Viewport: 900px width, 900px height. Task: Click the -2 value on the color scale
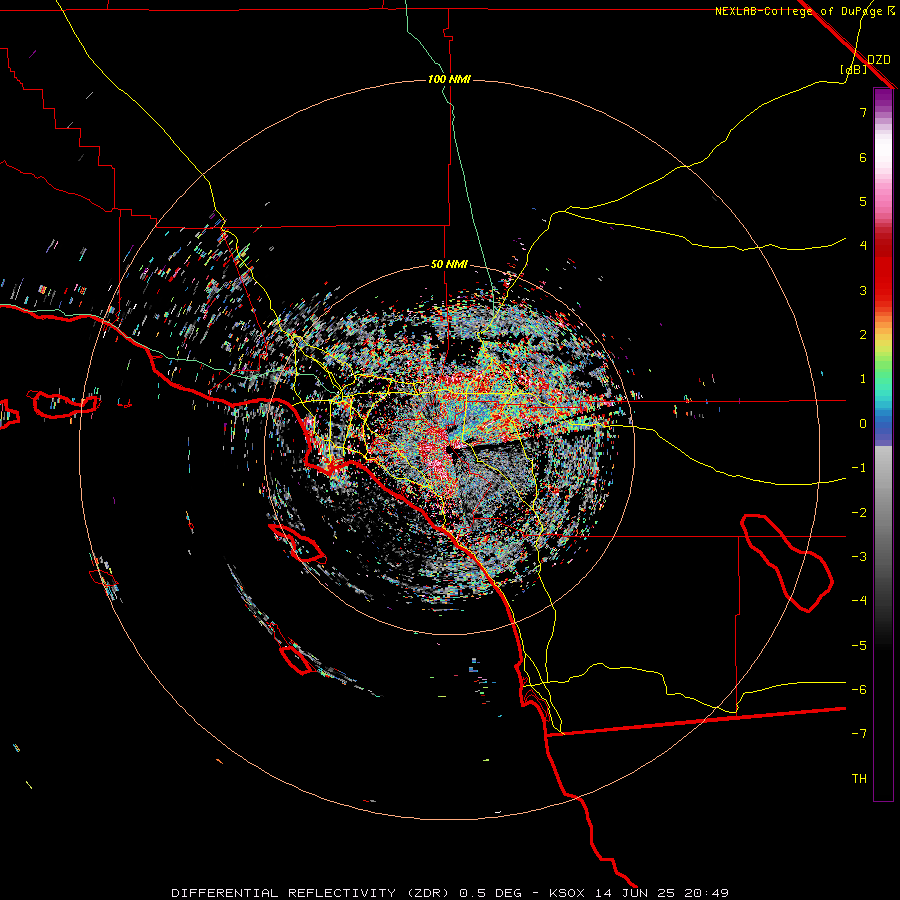tap(859, 513)
